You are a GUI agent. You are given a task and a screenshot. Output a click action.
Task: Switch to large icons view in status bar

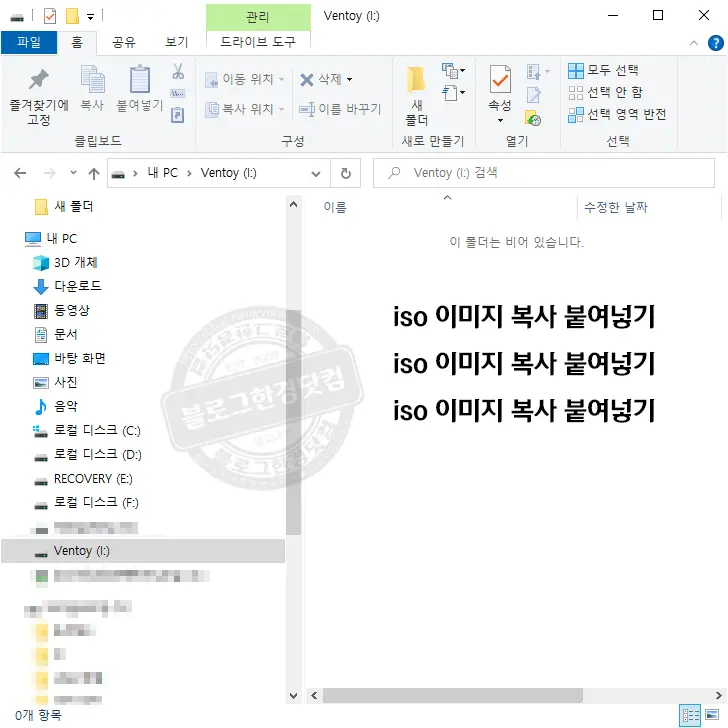[x=712, y=715]
